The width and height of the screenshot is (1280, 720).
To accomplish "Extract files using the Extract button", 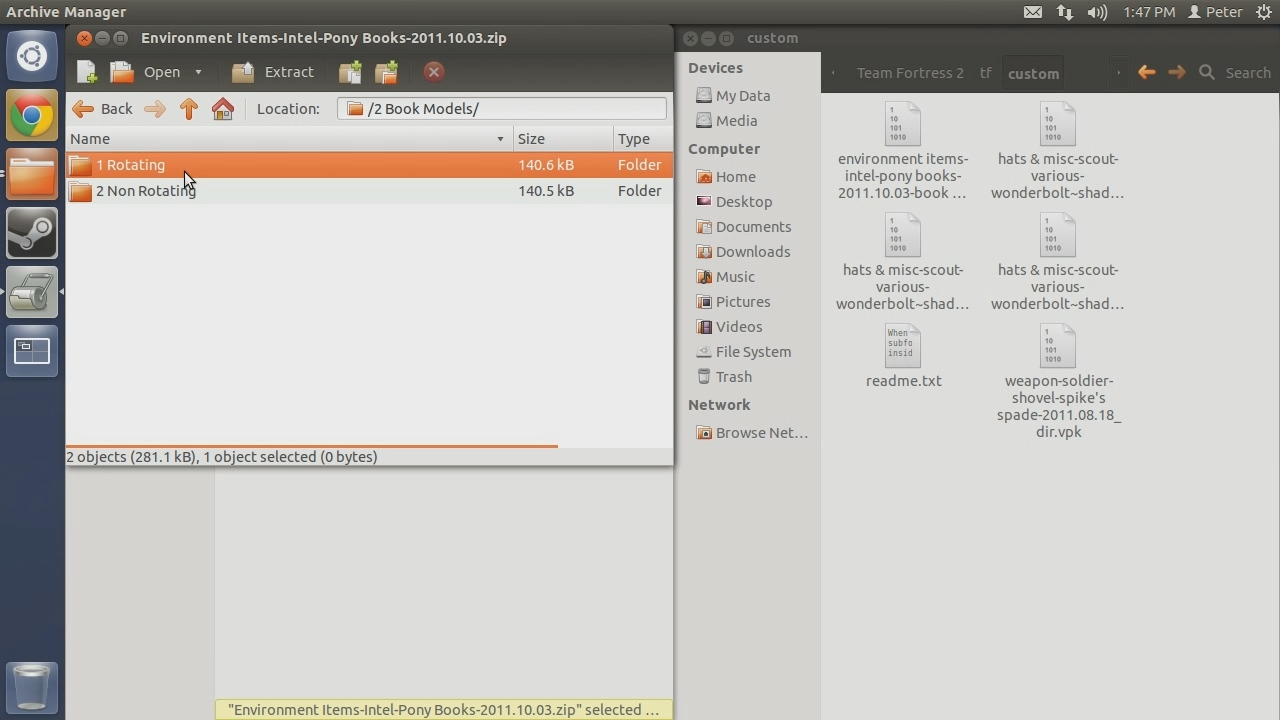I will [273, 72].
